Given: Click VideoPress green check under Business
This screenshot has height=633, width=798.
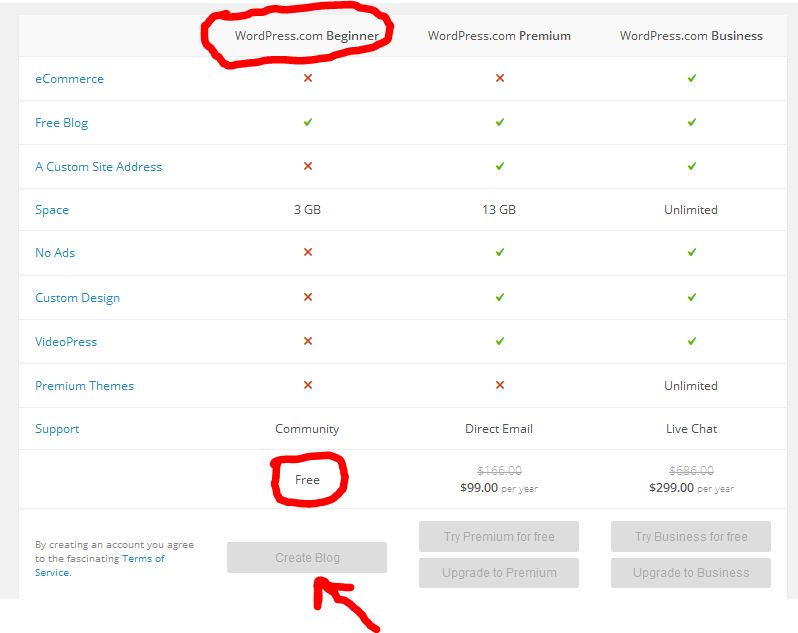Looking at the screenshot, I should tap(691, 341).
